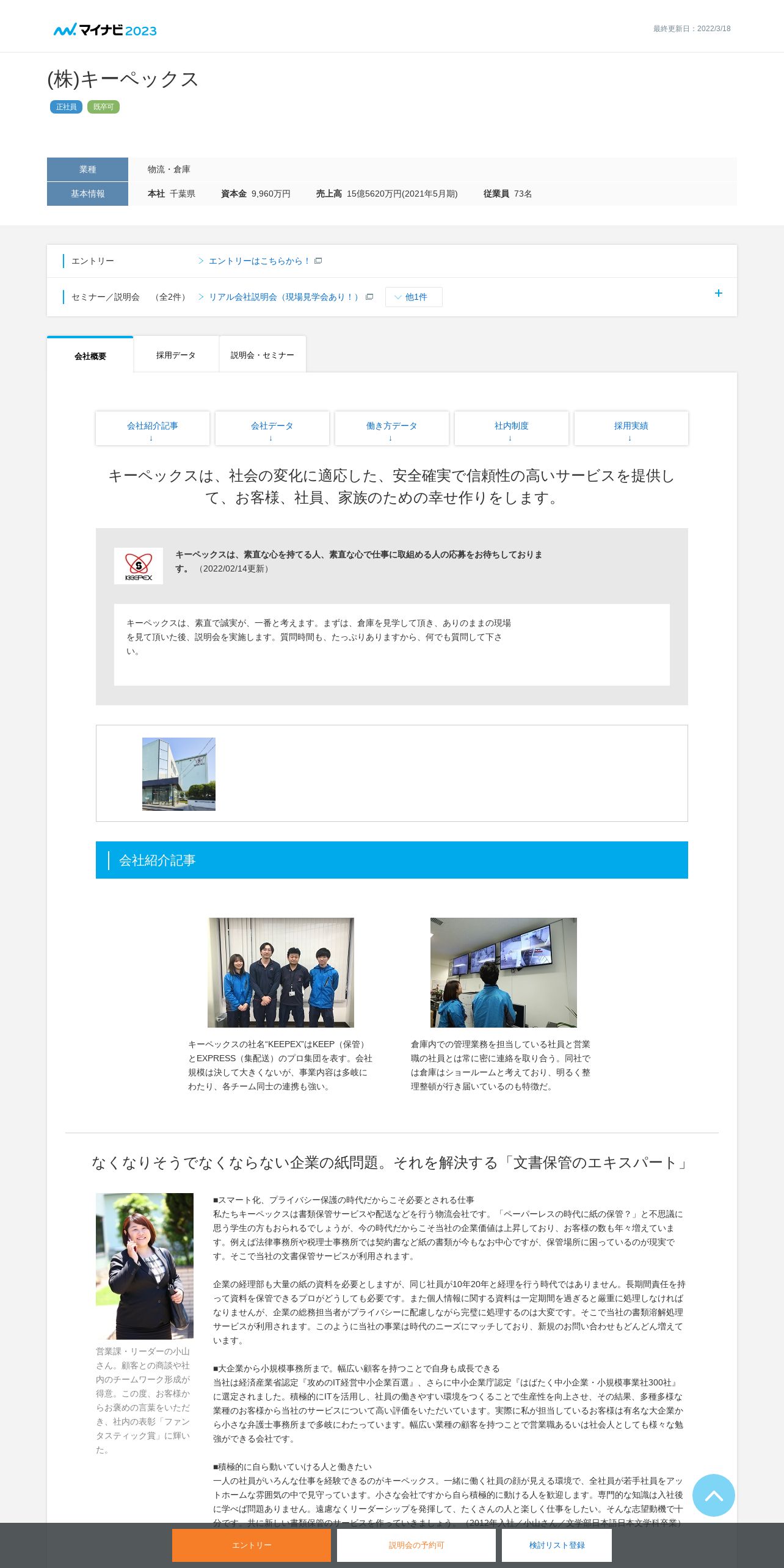Open the office building photo thumbnail
This screenshot has height=1568, width=784.
(179, 774)
